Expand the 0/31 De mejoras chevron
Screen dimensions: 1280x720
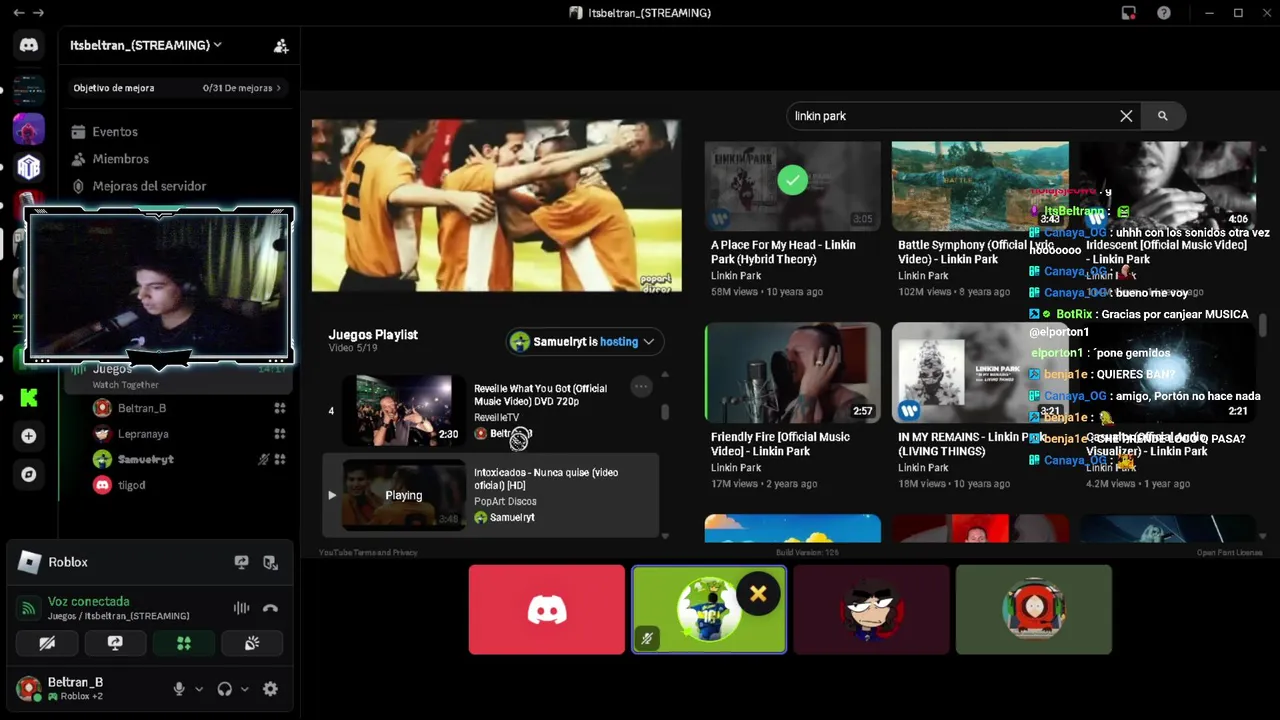click(x=279, y=88)
